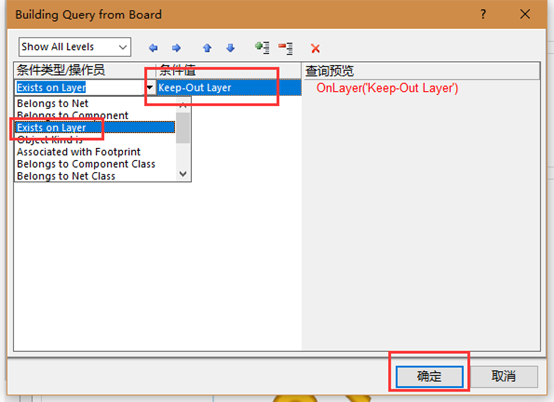Click the OnLayer query preview text
Viewport: 554px width, 402px height.
click(x=387, y=88)
